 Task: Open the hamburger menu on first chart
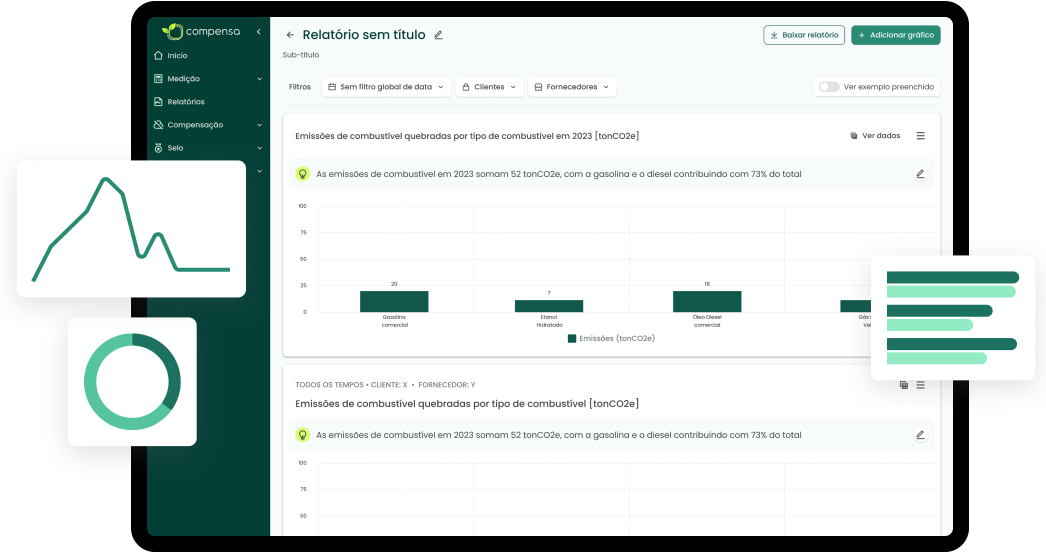(x=921, y=136)
